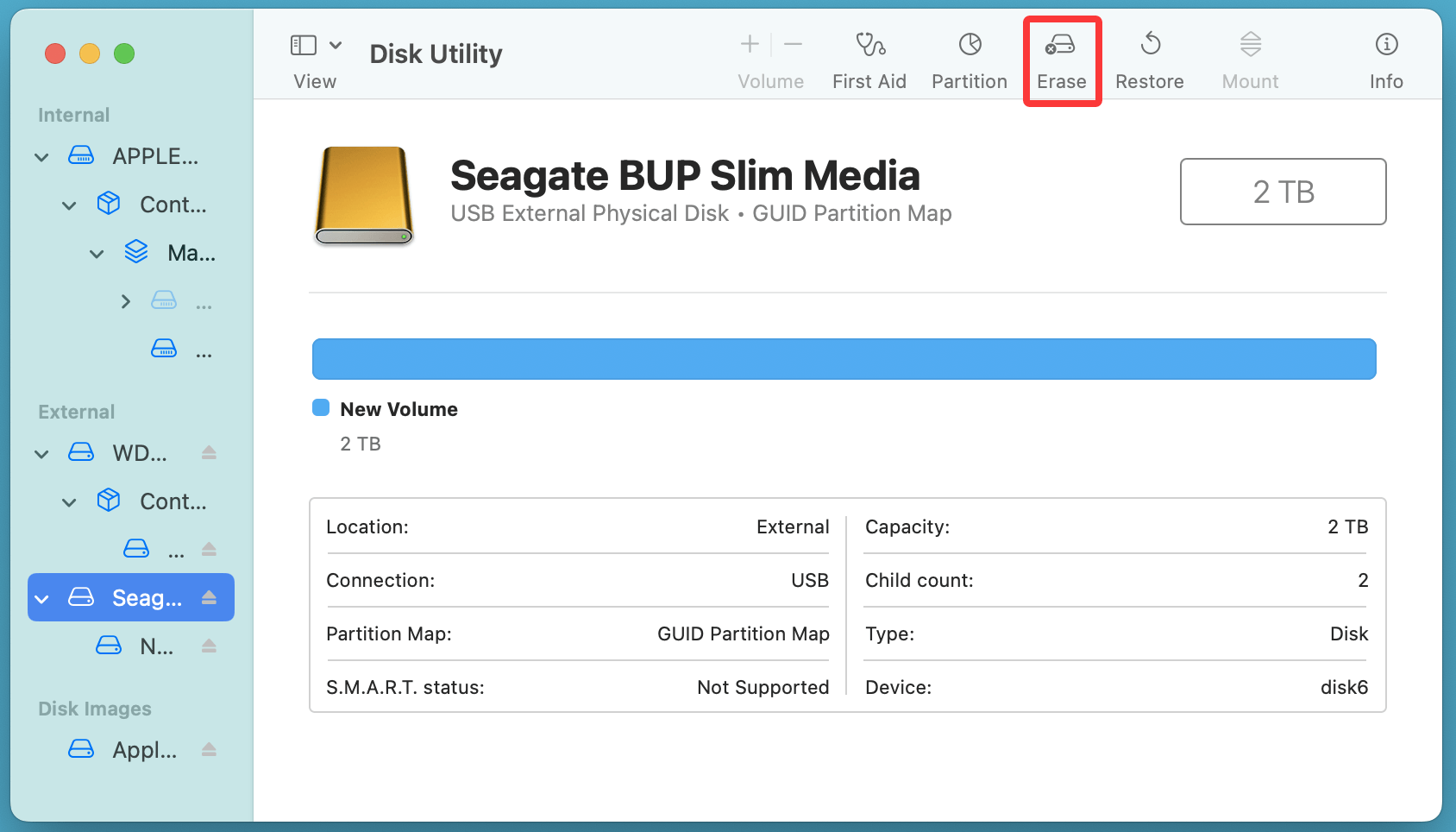Expand the collapsed volume under Ma...

[x=126, y=301]
